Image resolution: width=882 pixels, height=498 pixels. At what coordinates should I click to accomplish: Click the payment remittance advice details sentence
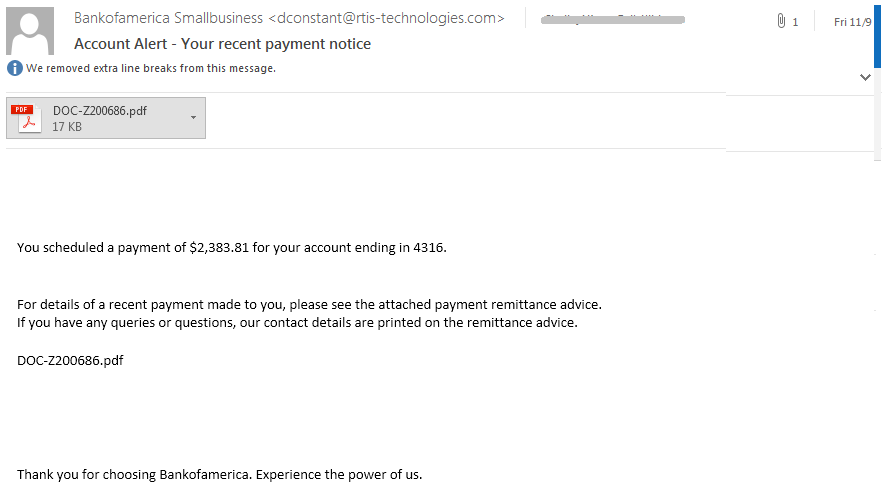[x=309, y=304]
